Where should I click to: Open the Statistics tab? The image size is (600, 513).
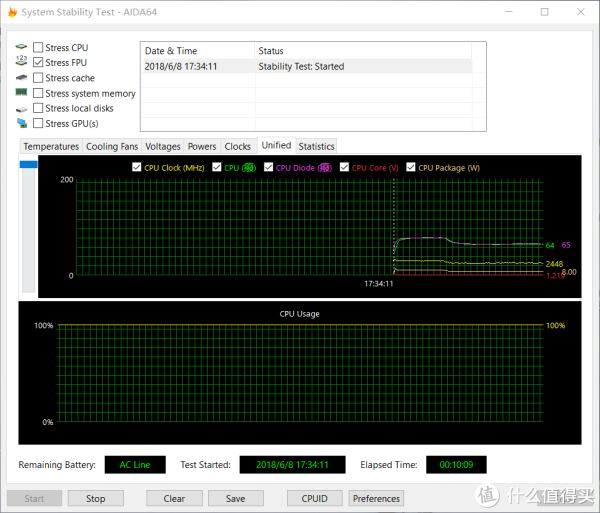point(316,146)
